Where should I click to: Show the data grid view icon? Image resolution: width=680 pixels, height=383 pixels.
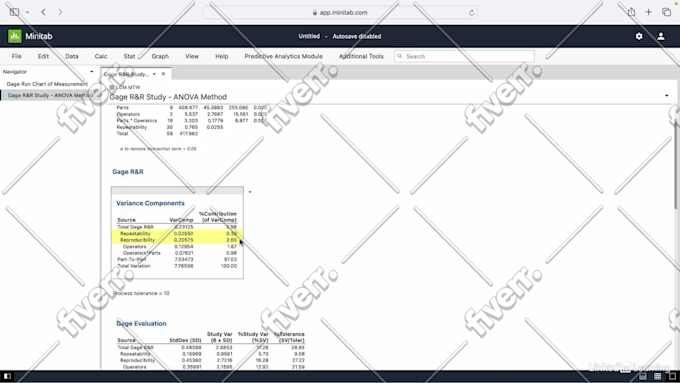[658, 376]
